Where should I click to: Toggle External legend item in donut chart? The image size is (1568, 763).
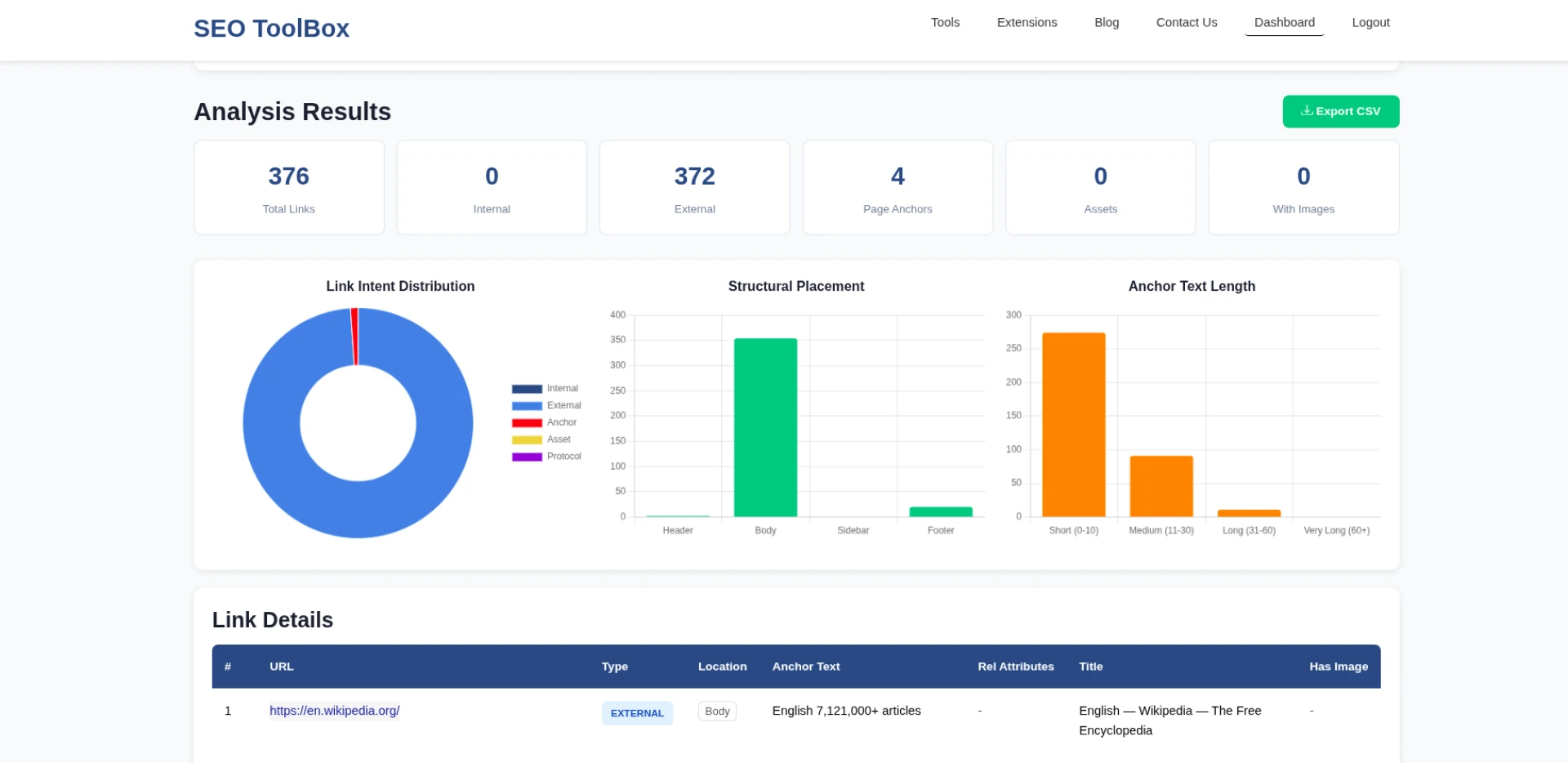click(x=527, y=406)
